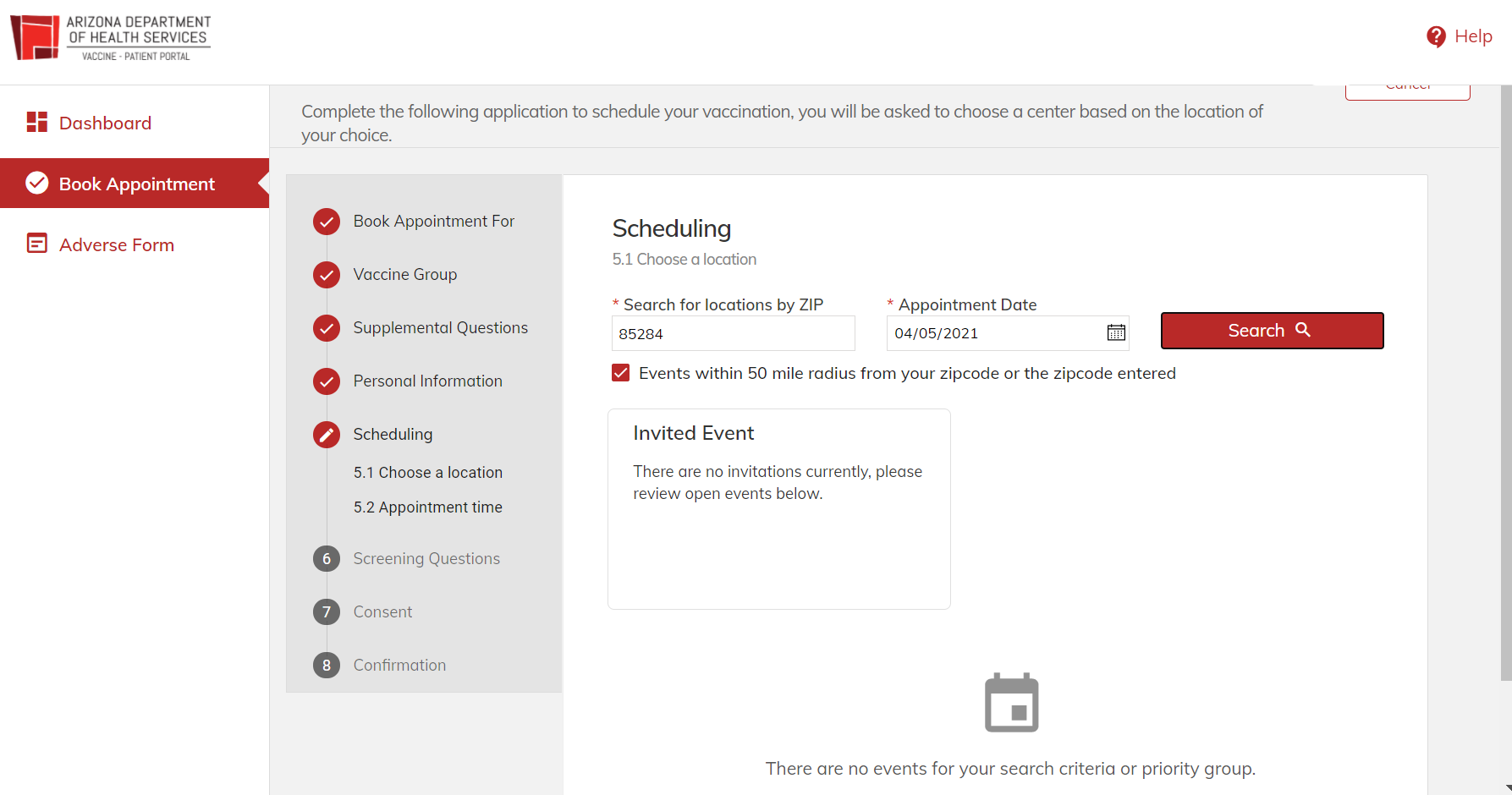Click the Help link text
Screen dimensions: 1512x795
(1473, 36)
